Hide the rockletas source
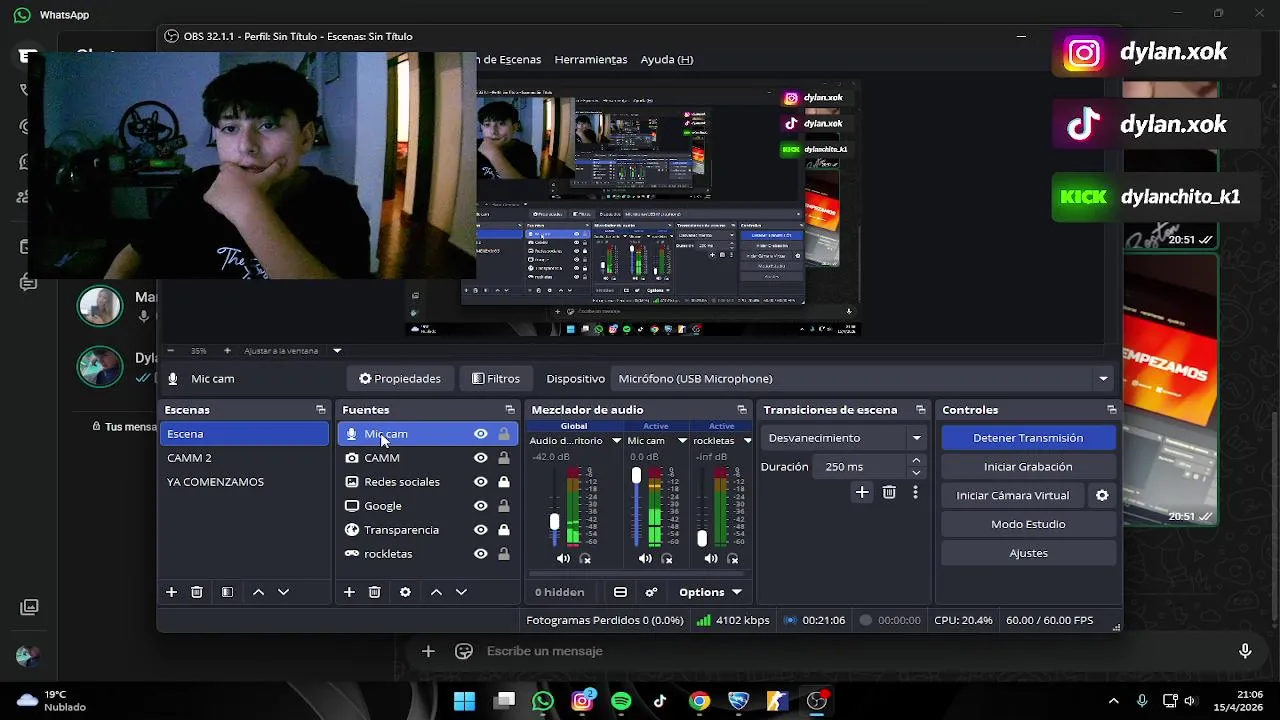The height and width of the screenshot is (720, 1280). point(481,554)
